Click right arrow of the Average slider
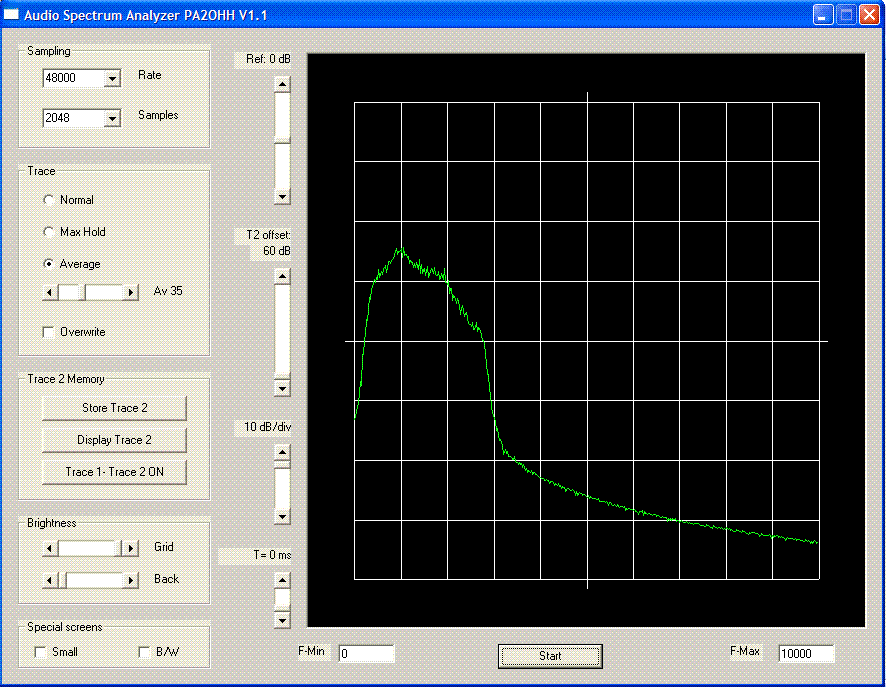Viewport: 888px width, 687px height. tap(130, 292)
